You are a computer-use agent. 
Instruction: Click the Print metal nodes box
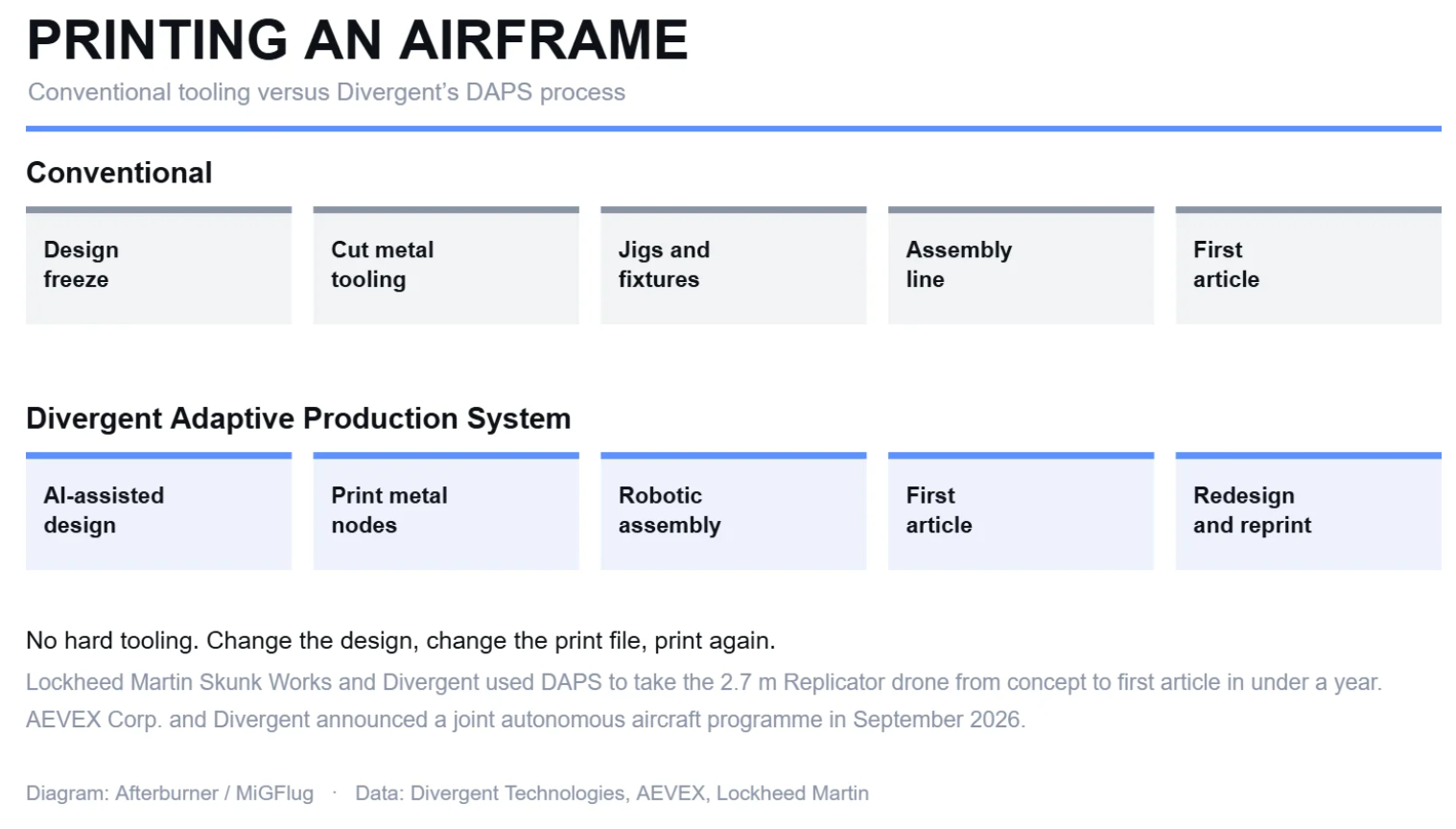coord(446,510)
